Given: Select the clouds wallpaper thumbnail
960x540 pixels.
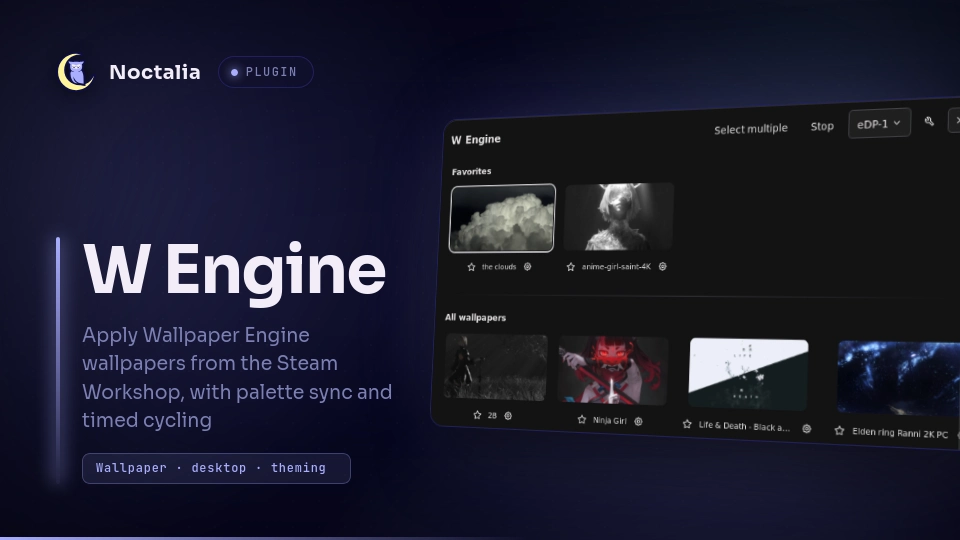Looking at the screenshot, I should pos(503,218).
